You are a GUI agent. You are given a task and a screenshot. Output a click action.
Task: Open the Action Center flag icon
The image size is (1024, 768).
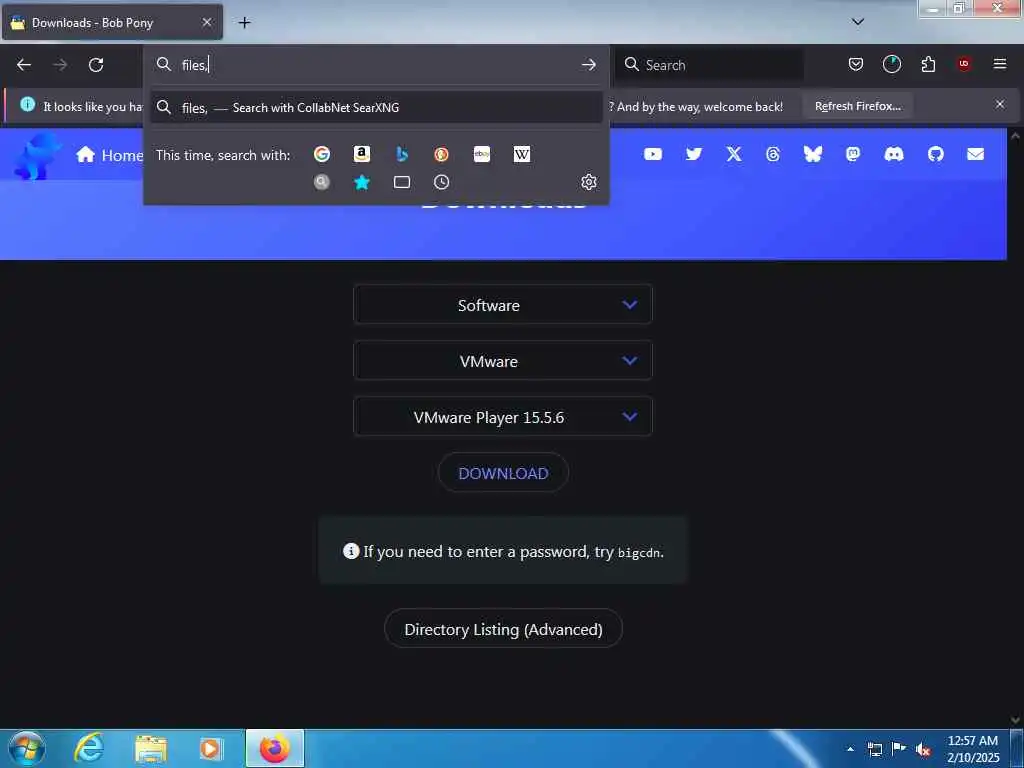tap(899, 749)
